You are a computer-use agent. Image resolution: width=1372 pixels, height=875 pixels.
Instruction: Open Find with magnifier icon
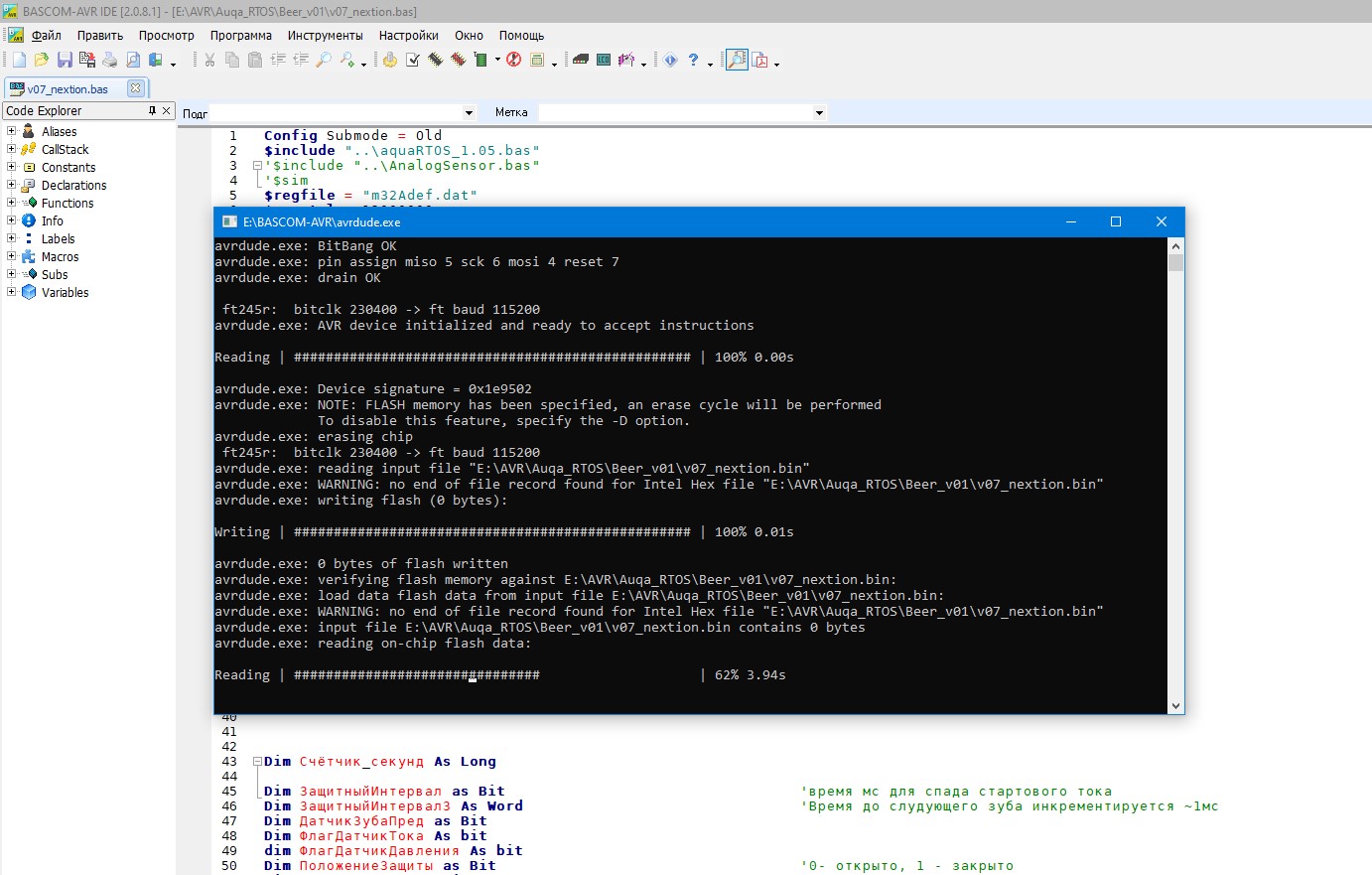coord(324,60)
